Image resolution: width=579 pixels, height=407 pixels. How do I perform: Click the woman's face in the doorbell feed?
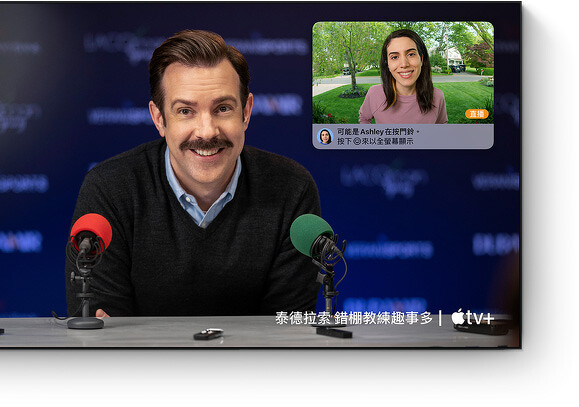point(404,61)
